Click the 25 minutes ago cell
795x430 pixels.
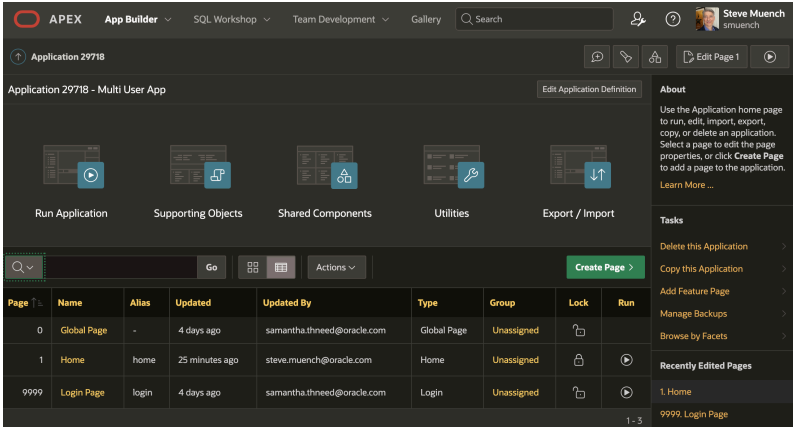[208, 360]
